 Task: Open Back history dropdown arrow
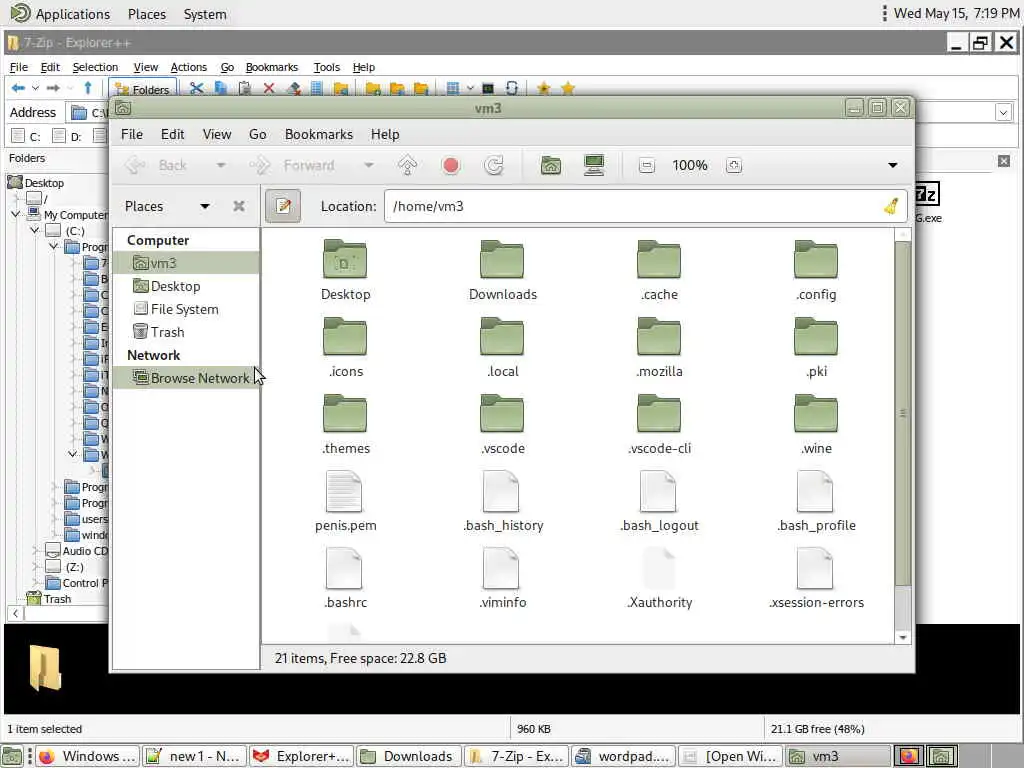tap(221, 165)
